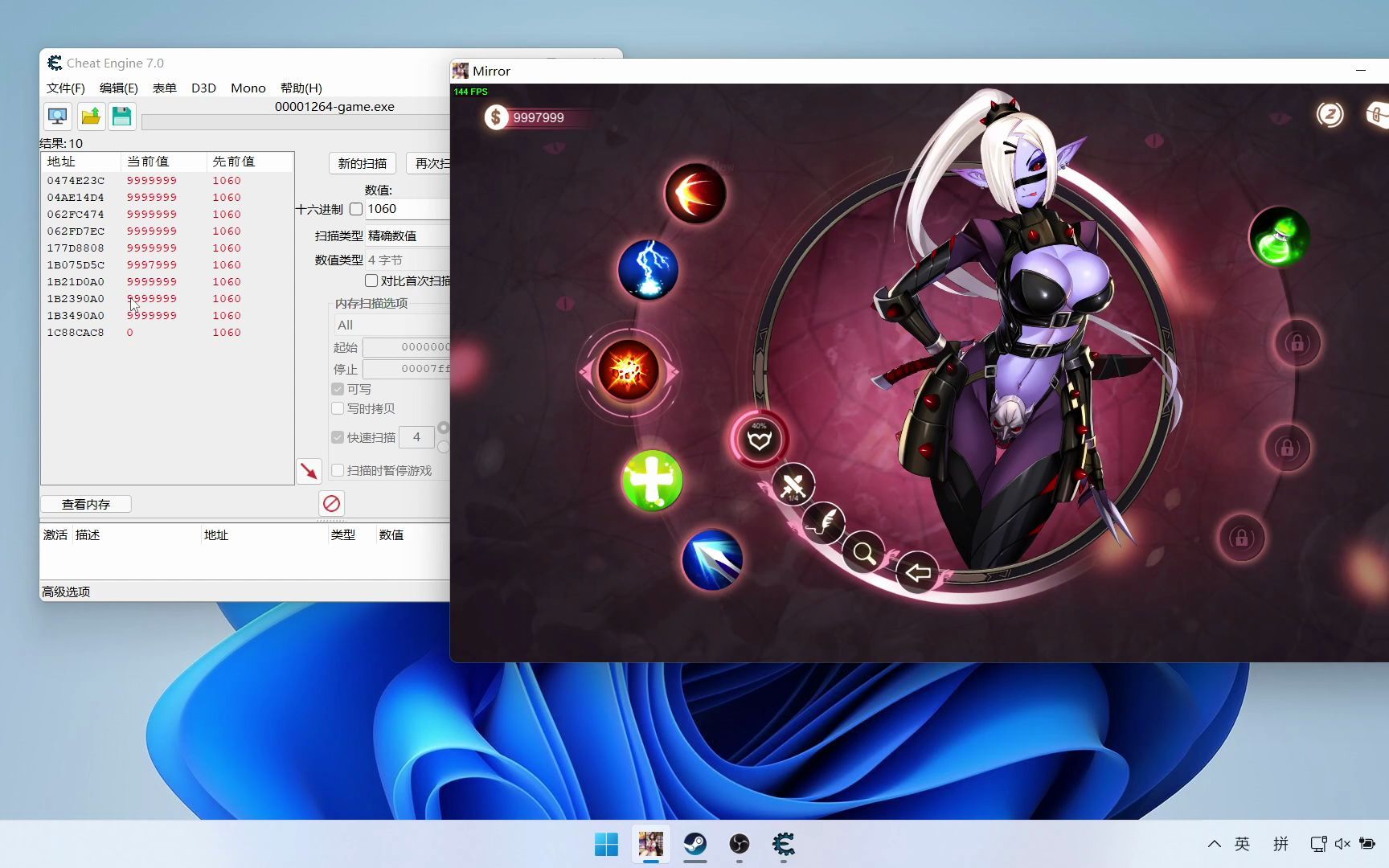Image resolution: width=1389 pixels, height=868 pixels.
Task: Click the 起始 start address field
Action: click(x=406, y=347)
